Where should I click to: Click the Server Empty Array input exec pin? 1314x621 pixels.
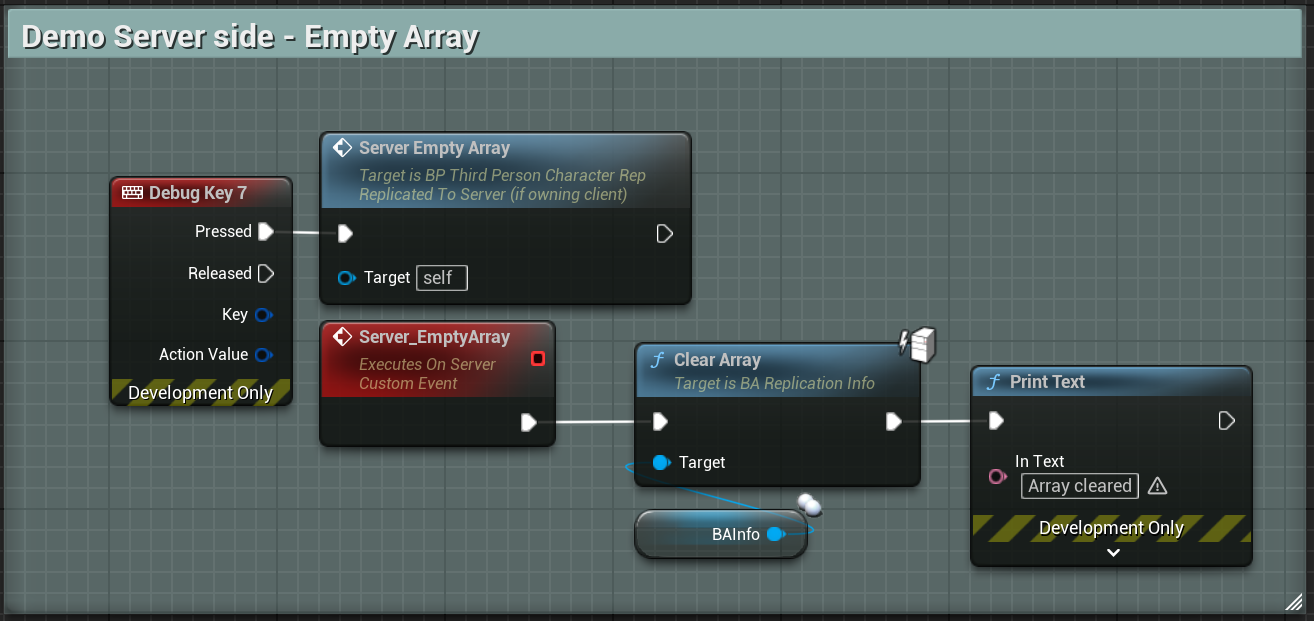pyautogui.click(x=345, y=234)
